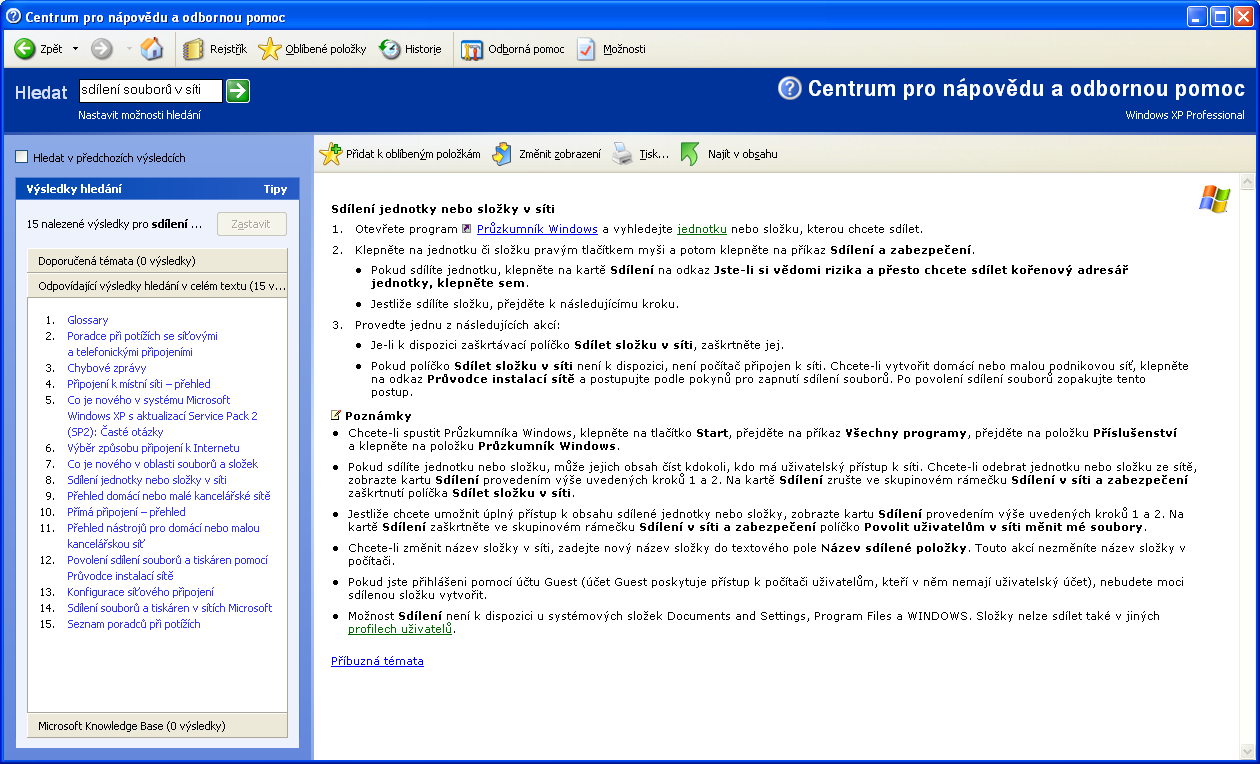1260x764 pixels.
Task: Click the shortcut arrow icon before Průzkumník Windows
Action: pos(467,229)
